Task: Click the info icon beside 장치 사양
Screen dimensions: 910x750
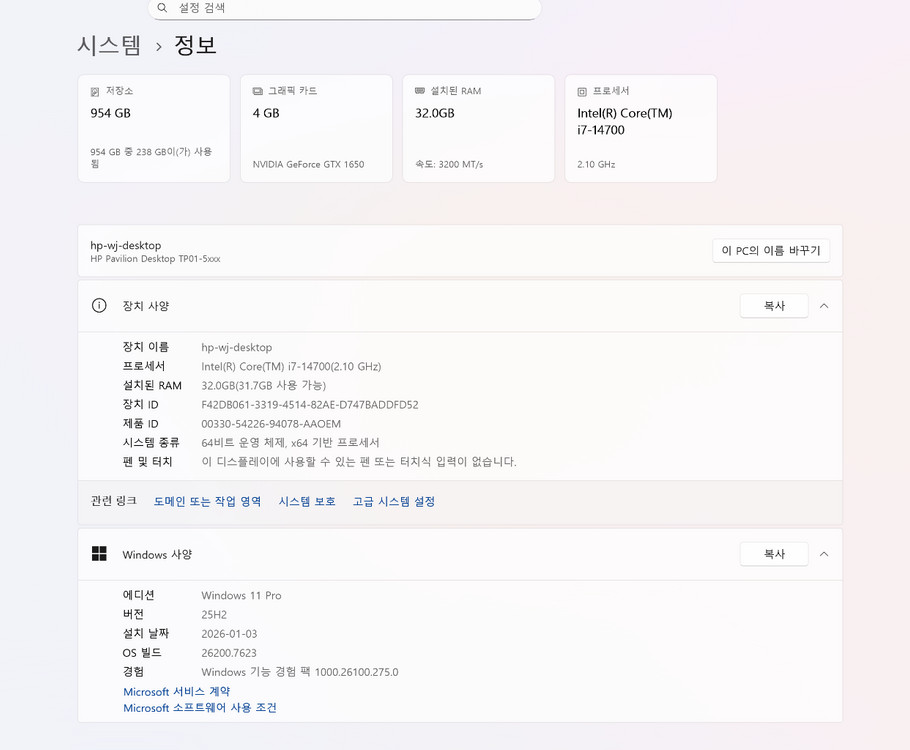Action: click(98, 306)
